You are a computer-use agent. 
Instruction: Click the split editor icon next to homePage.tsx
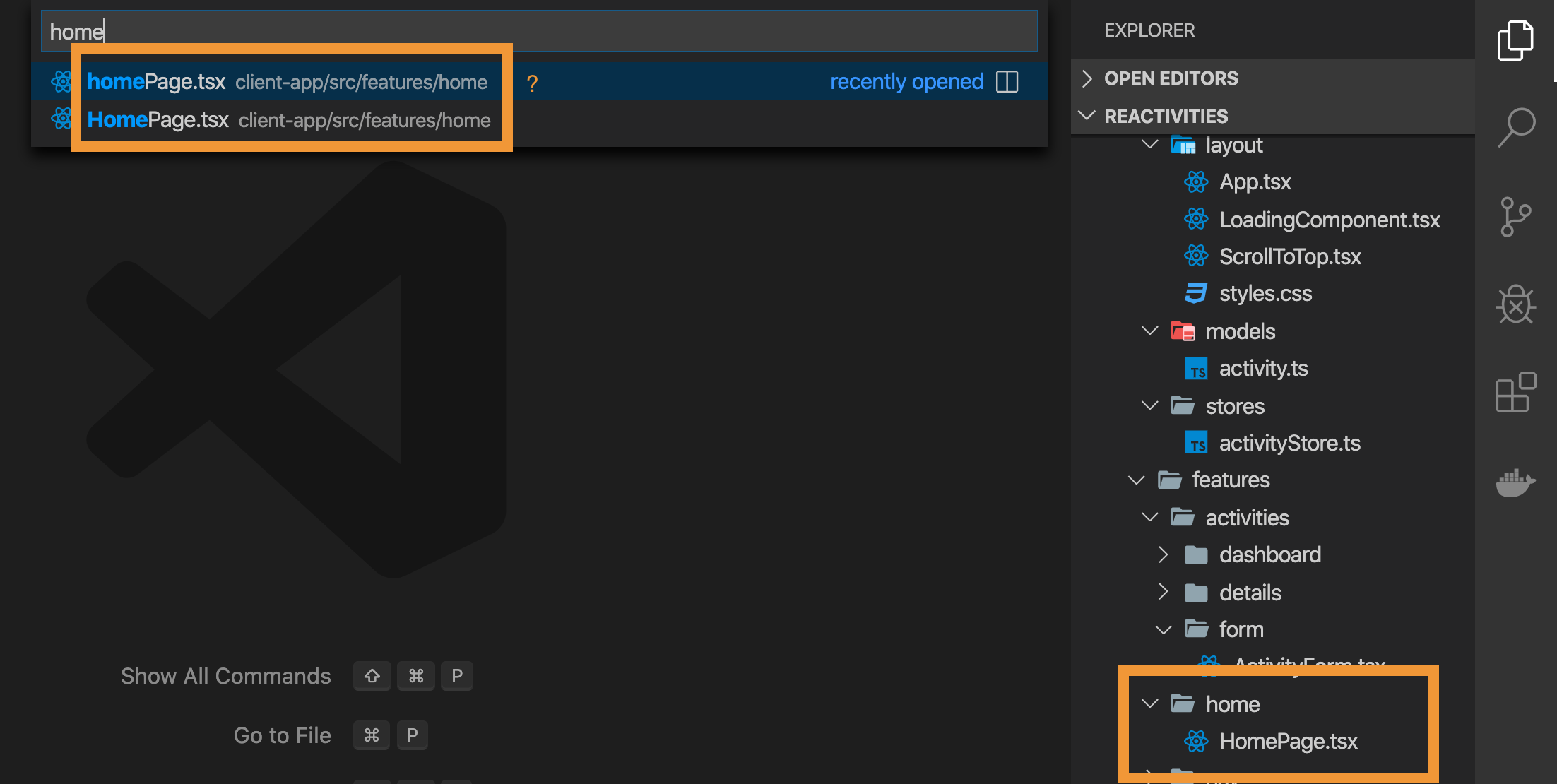(1008, 81)
